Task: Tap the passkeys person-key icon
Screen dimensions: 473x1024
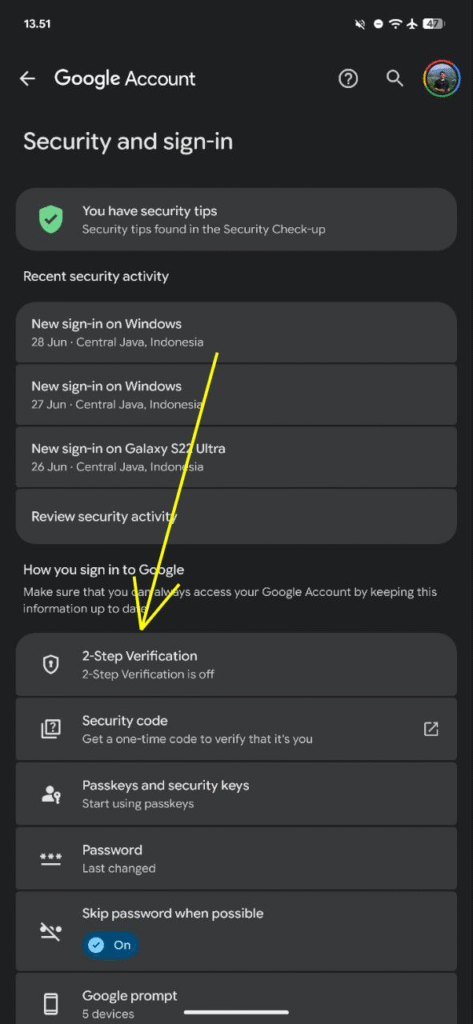Action: tap(50, 793)
